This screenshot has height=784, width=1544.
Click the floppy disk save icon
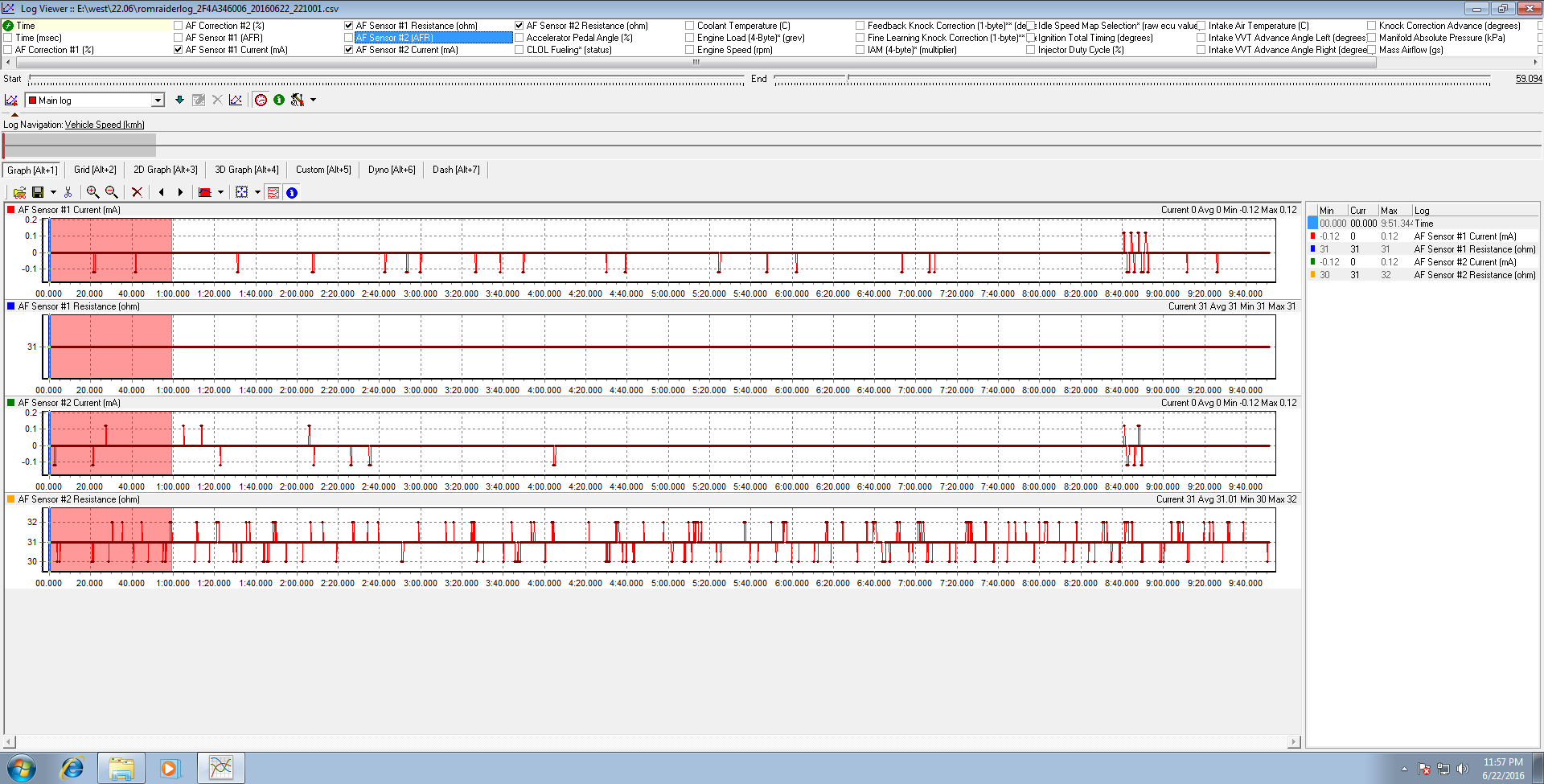(x=38, y=192)
